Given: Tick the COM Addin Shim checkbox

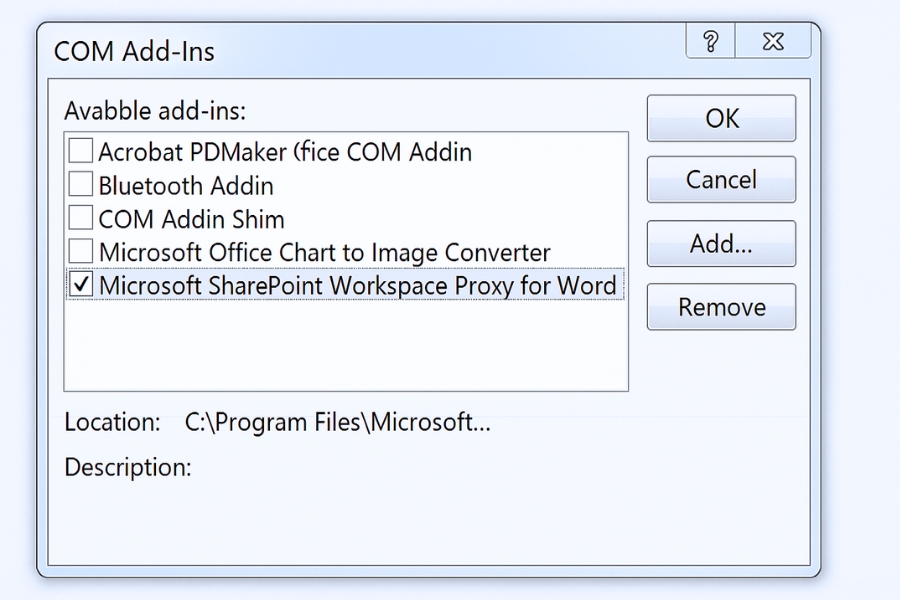Looking at the screenshot, I should click(x=80, y=218).
